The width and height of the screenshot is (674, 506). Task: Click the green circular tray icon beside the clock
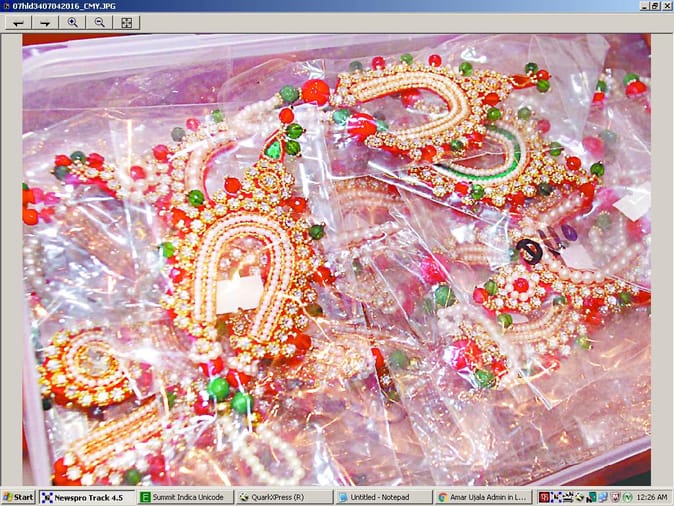[627, 497]
